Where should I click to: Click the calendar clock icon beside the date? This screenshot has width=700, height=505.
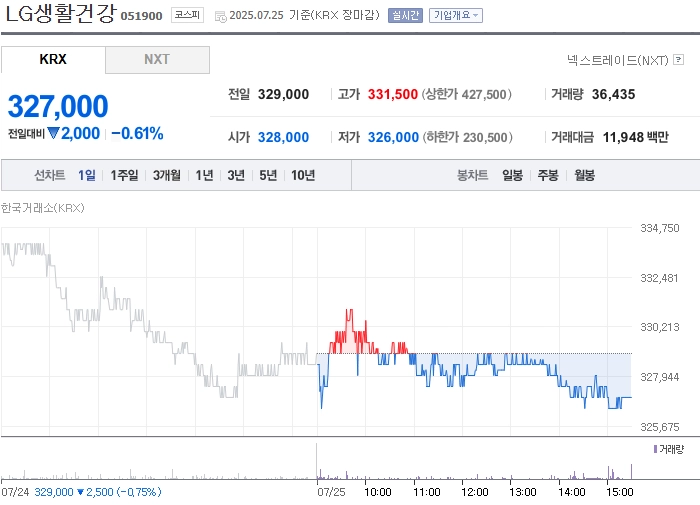click(x=221, y=17)
